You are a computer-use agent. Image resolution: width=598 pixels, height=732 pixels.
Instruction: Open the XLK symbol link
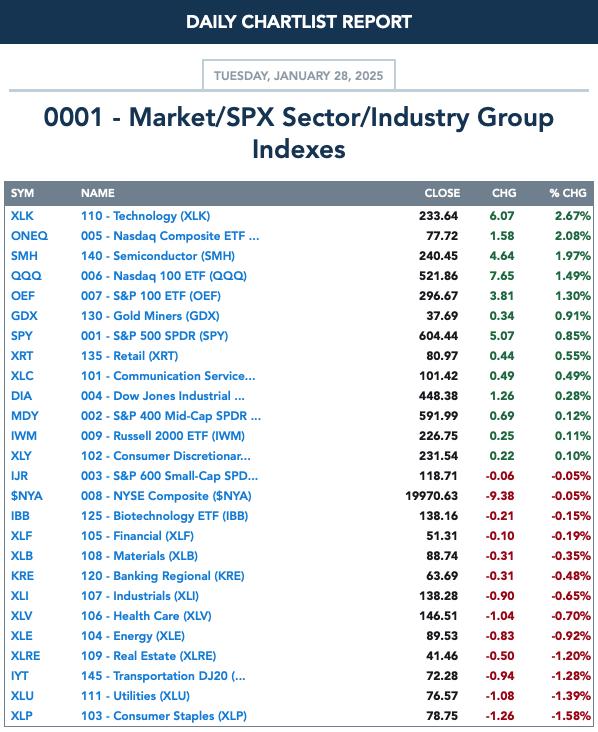tap(22, 216)
